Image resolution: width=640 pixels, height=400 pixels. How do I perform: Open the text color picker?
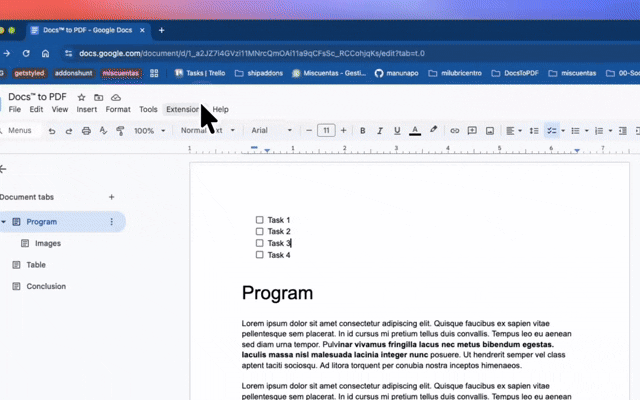pyautogui.click(x=415, y=131)
